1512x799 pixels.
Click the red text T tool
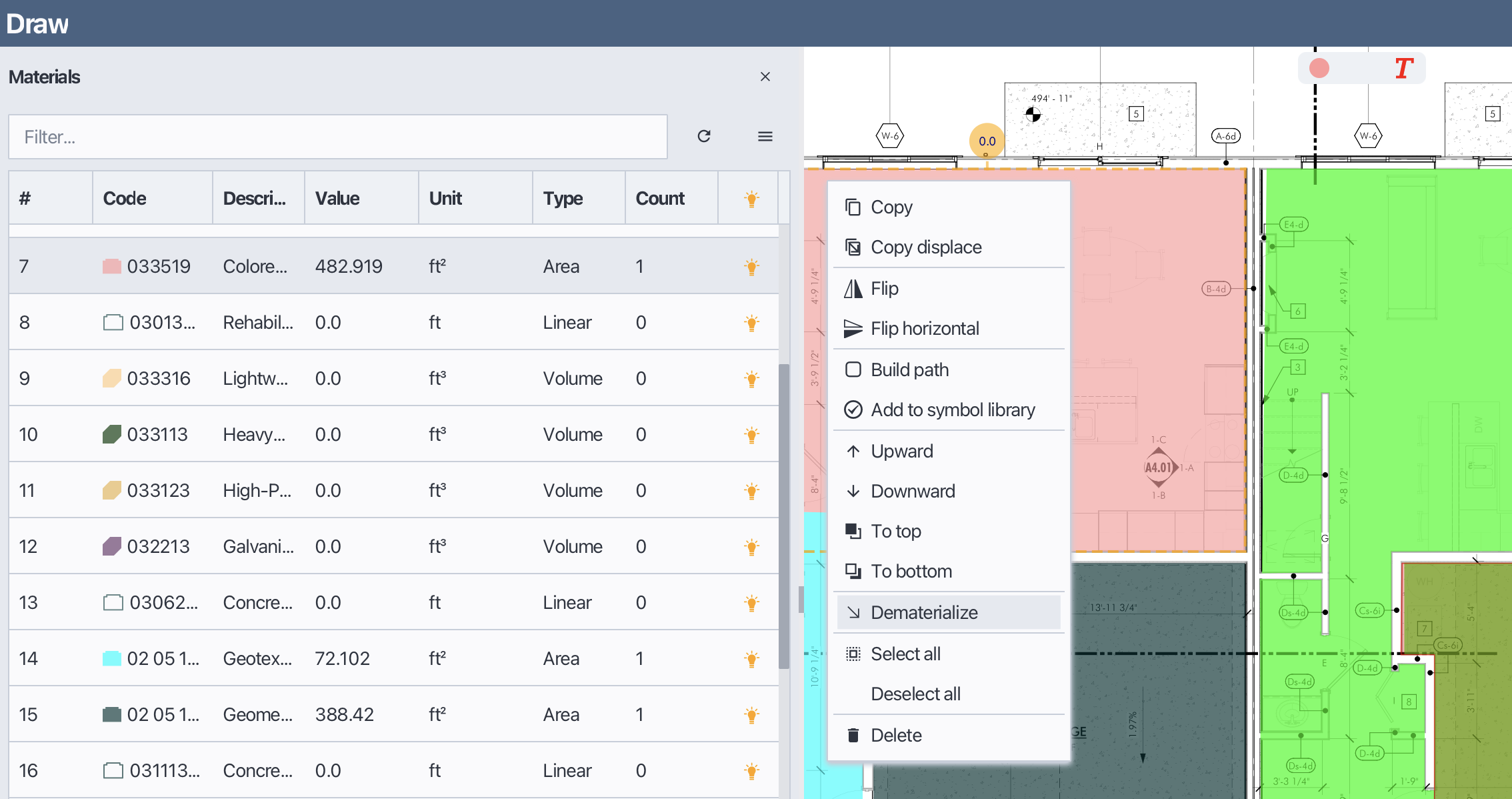click(x=1403, y=69)
